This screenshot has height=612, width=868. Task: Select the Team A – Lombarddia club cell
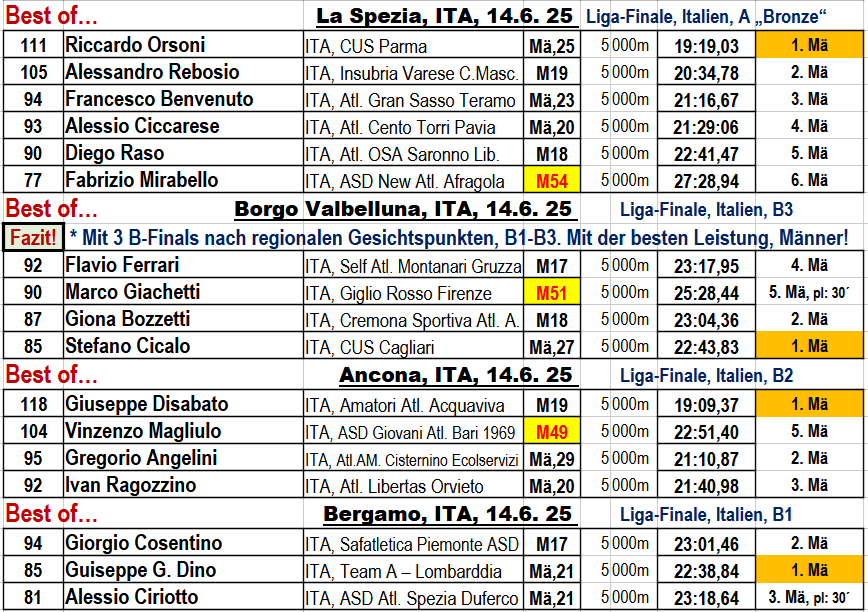click(x=414, y=570)
